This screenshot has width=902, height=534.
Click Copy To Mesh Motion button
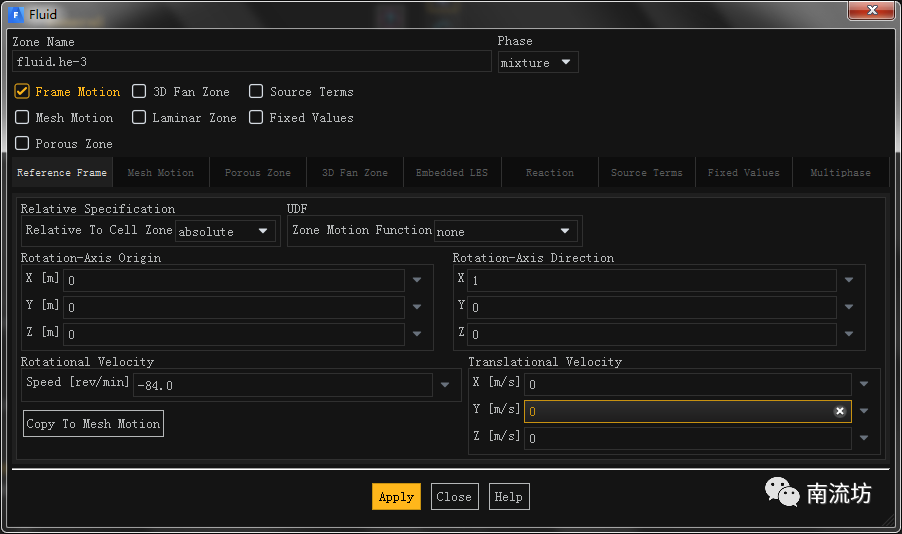[93, 424]
